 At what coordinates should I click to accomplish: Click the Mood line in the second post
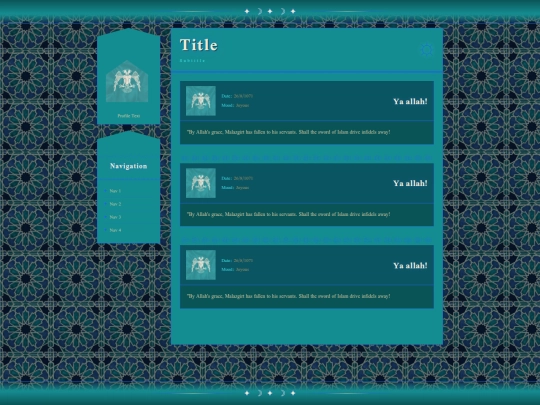(235, 188)
